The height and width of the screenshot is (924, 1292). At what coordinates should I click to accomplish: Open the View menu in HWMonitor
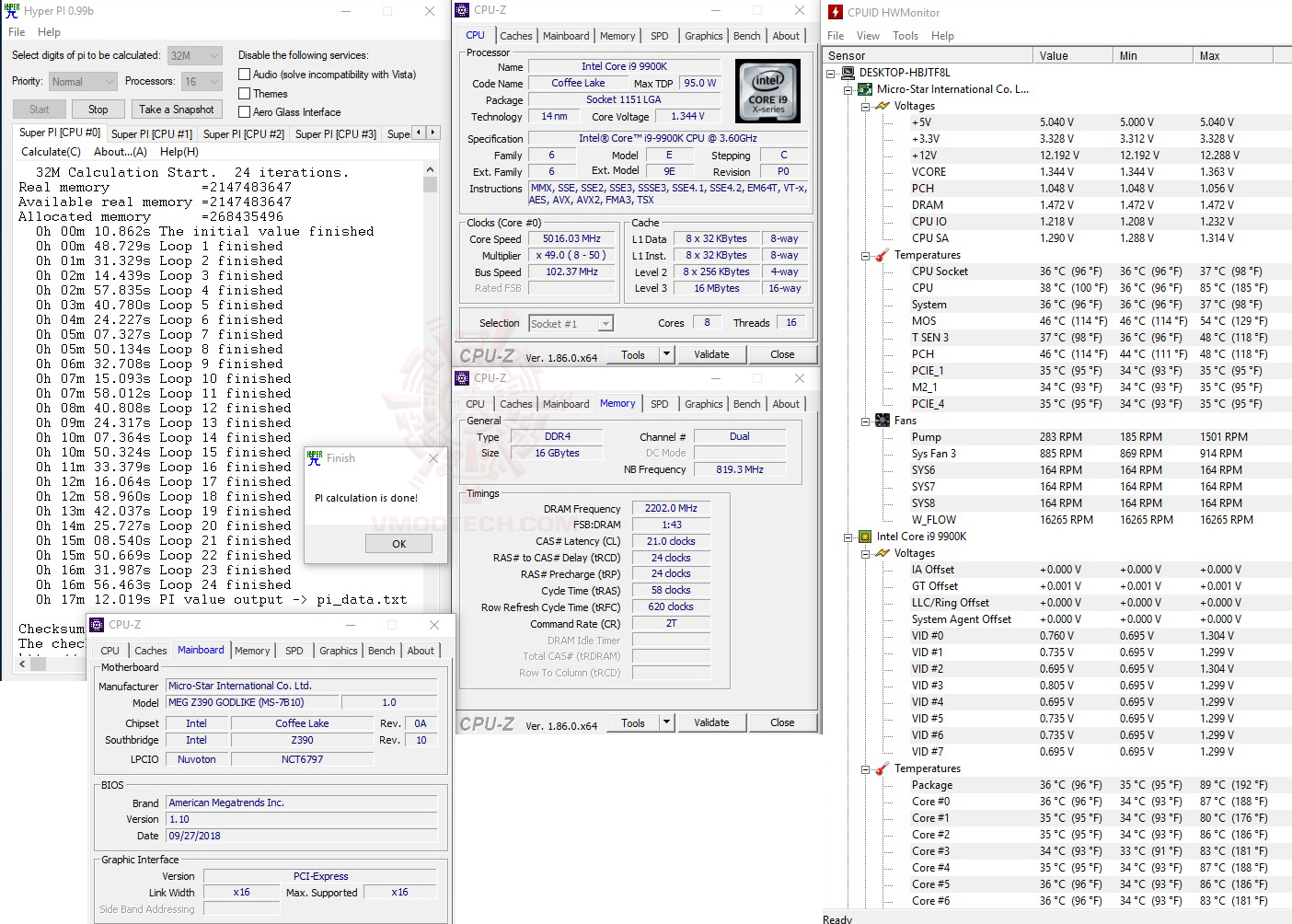(868, 35)
